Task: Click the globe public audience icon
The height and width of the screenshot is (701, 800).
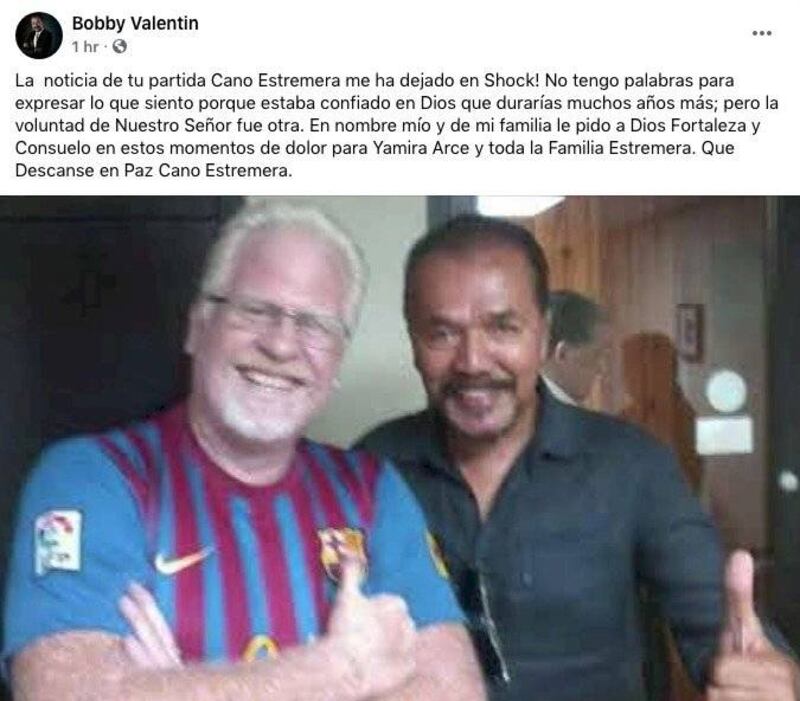Action: 119,46
